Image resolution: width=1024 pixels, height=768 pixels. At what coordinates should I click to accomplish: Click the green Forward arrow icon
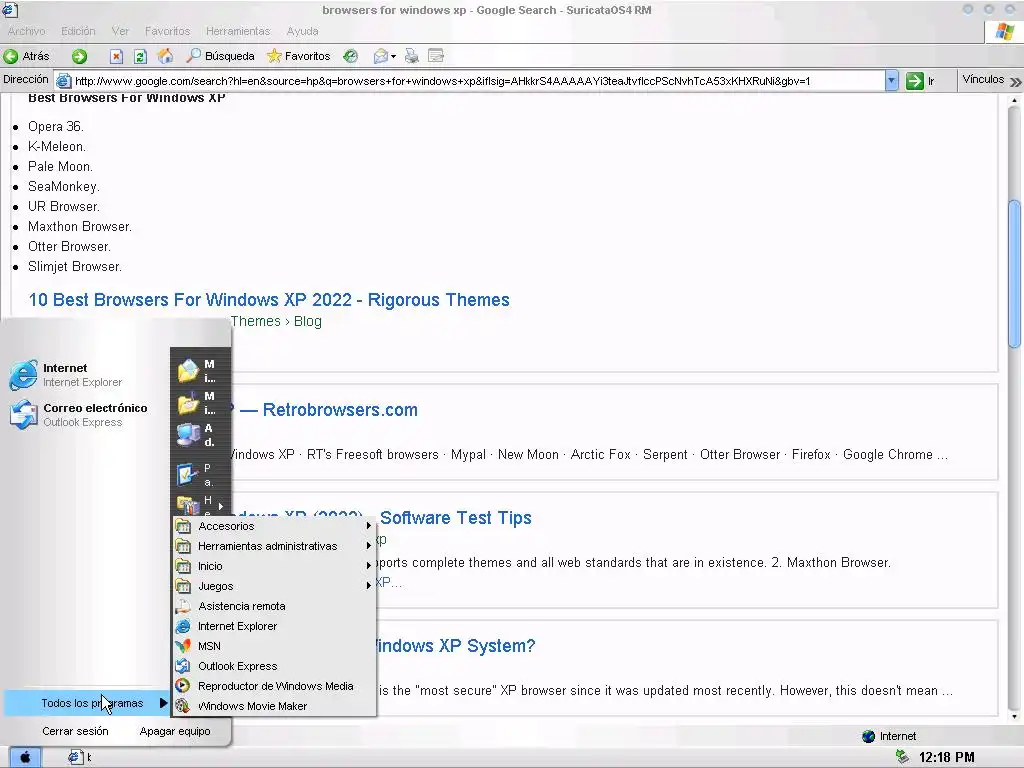tap(79, 56)
